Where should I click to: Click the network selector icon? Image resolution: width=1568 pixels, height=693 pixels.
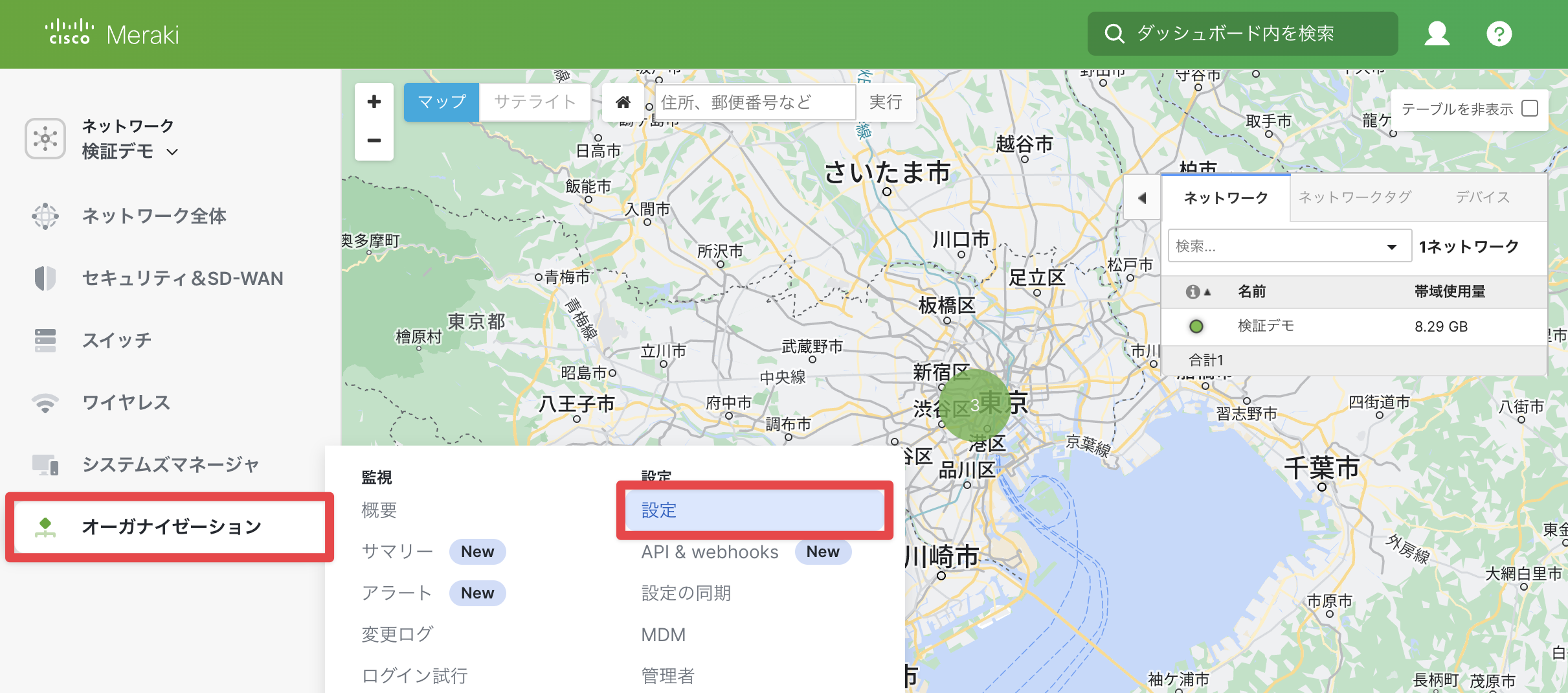click(45, 138)
